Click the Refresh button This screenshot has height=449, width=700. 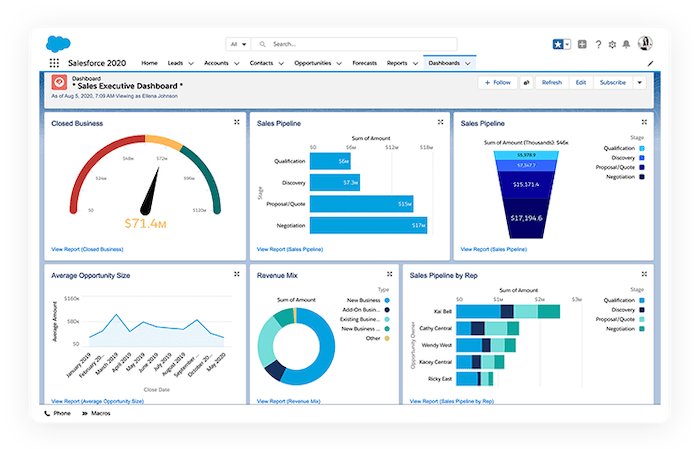pos(552,83)
